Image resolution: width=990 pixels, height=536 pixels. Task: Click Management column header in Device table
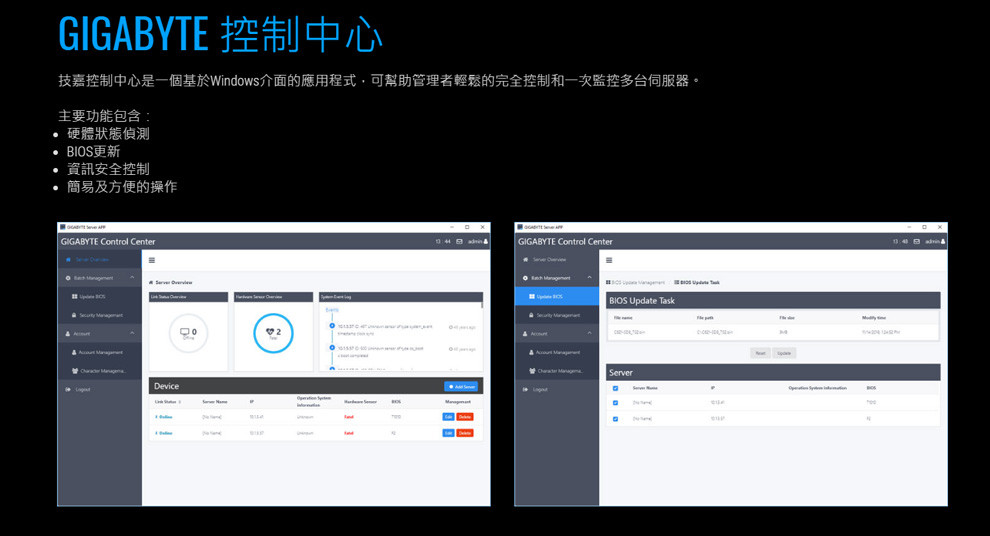[458, 402]
